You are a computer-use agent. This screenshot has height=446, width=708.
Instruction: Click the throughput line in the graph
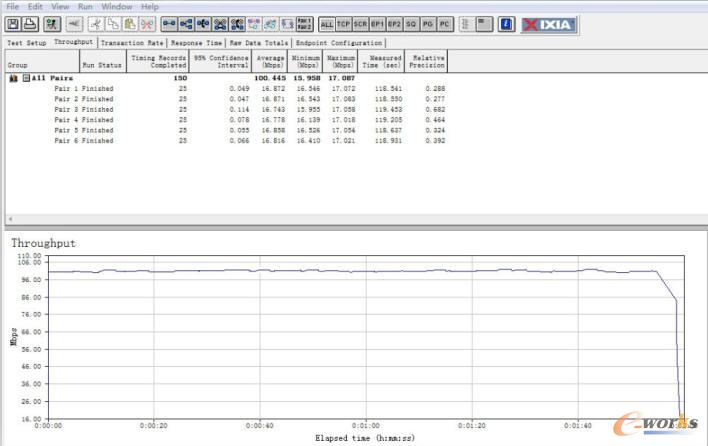[x=400, y=270]
